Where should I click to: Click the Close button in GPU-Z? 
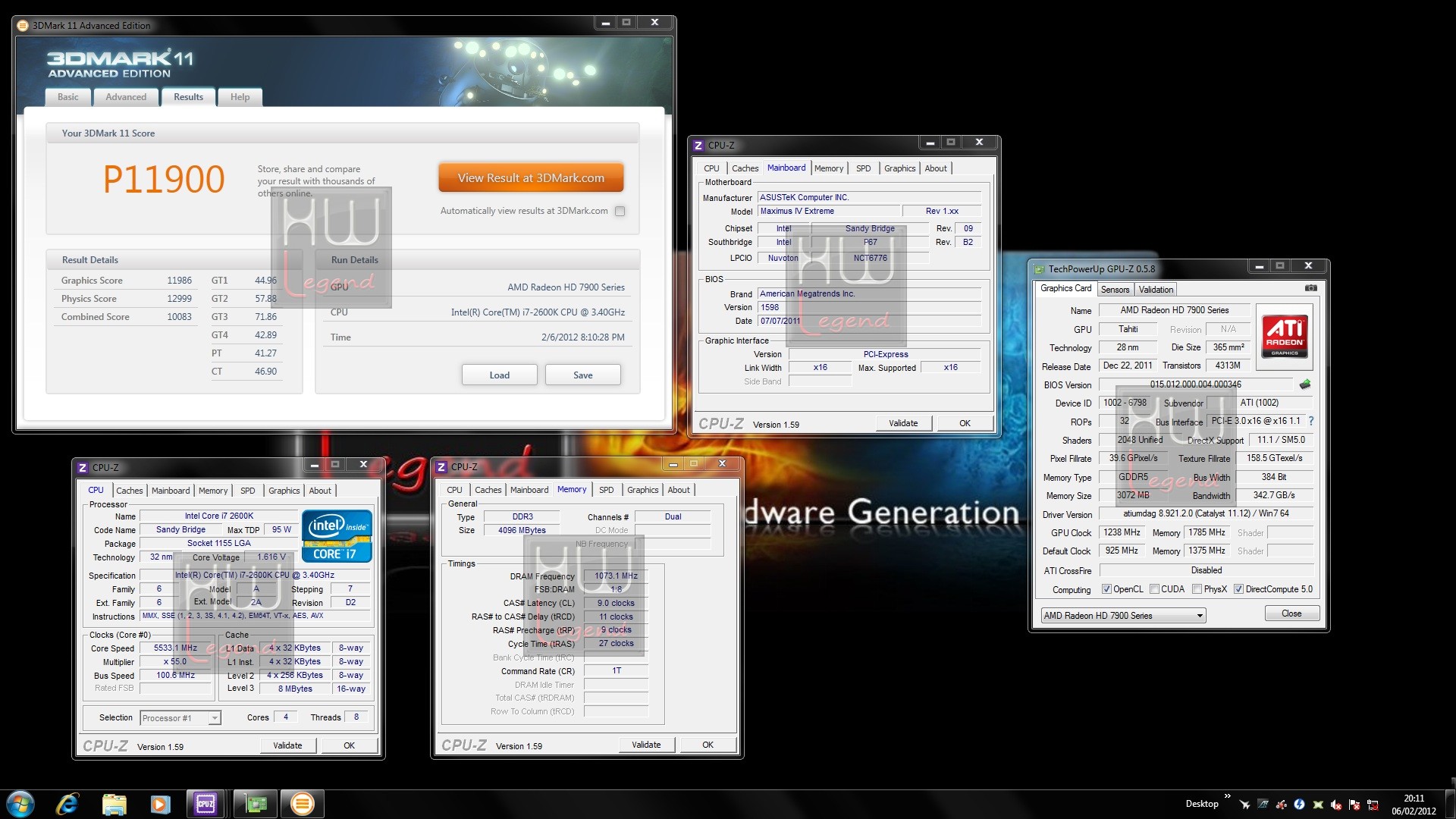coord(1291,613)
